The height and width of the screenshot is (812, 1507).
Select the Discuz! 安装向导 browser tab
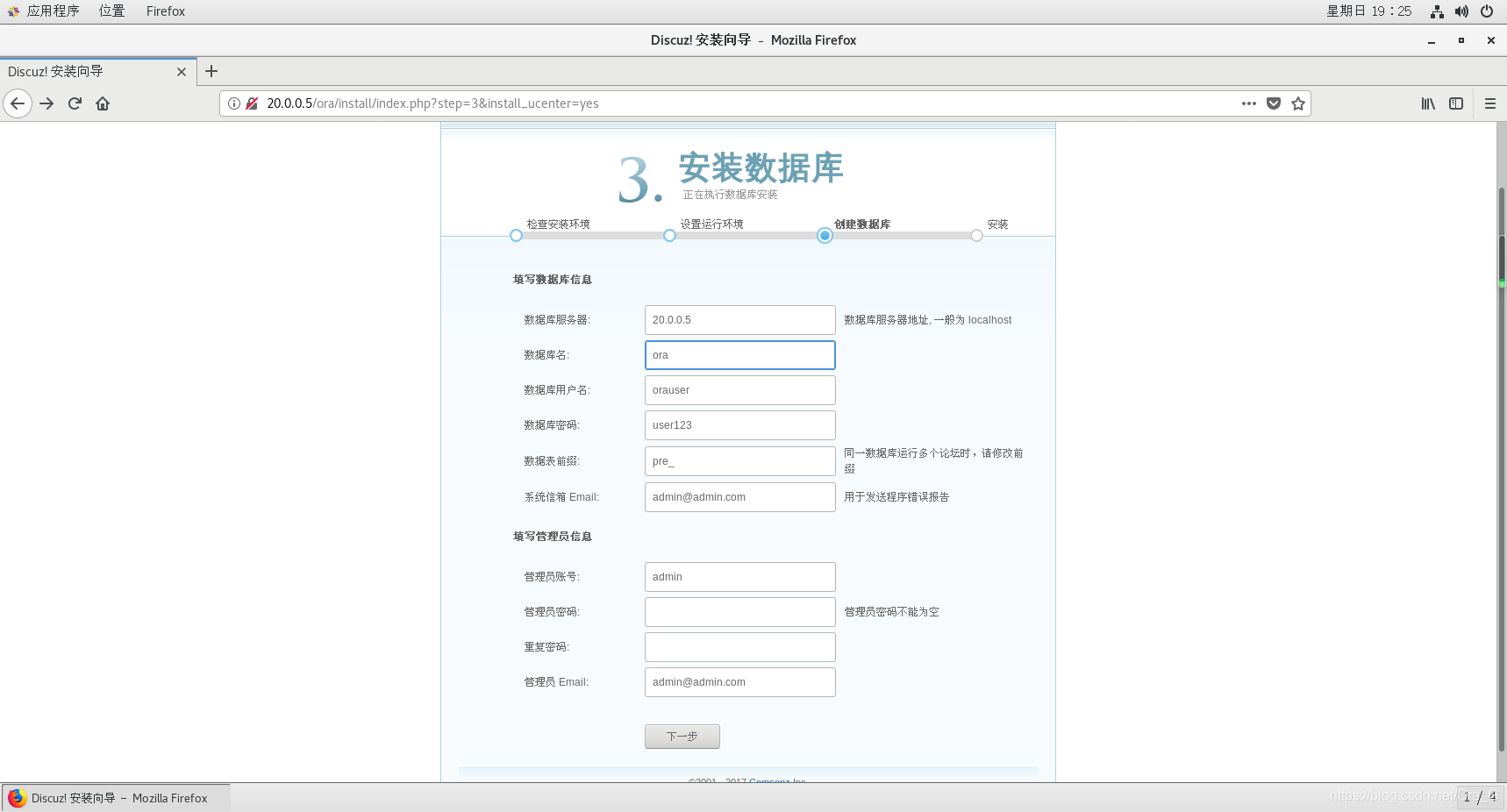click(x=98, y=72)
